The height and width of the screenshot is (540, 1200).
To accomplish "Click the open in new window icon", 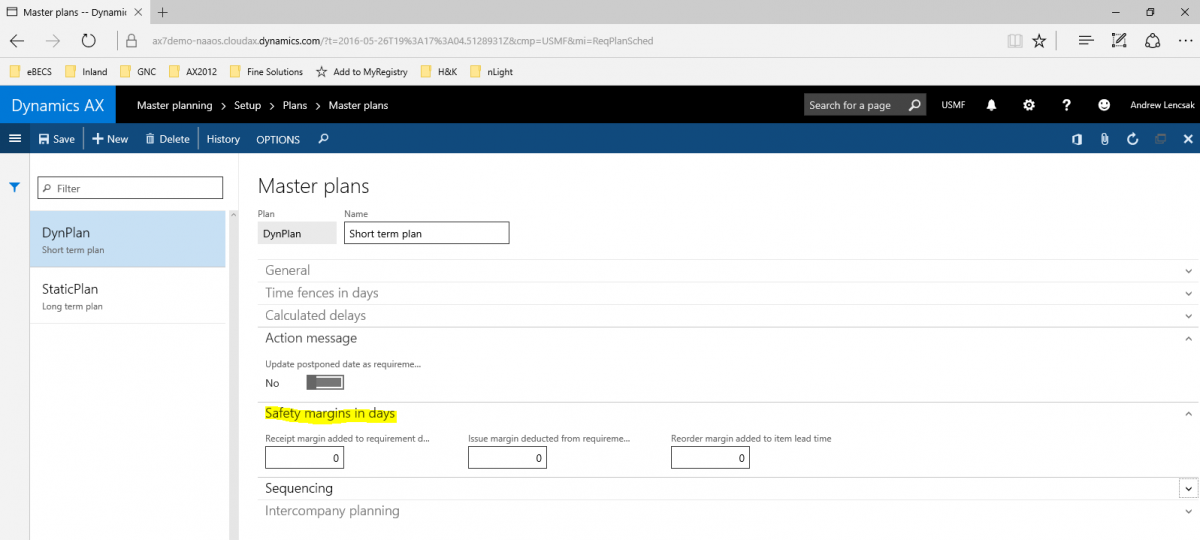I will tap(1161, 139).
